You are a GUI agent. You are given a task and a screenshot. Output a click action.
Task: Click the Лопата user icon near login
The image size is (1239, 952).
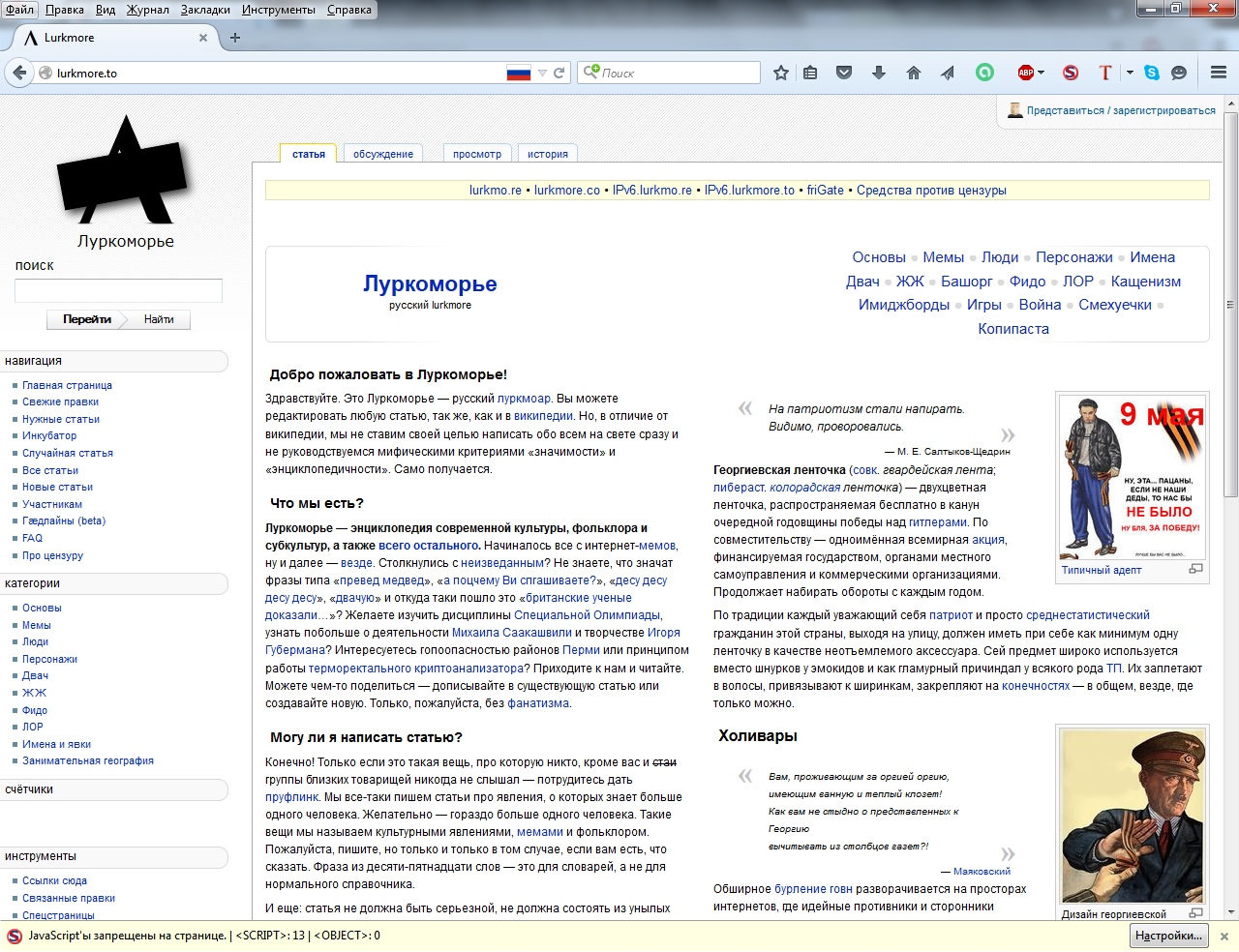click(x=1014, y=110)
